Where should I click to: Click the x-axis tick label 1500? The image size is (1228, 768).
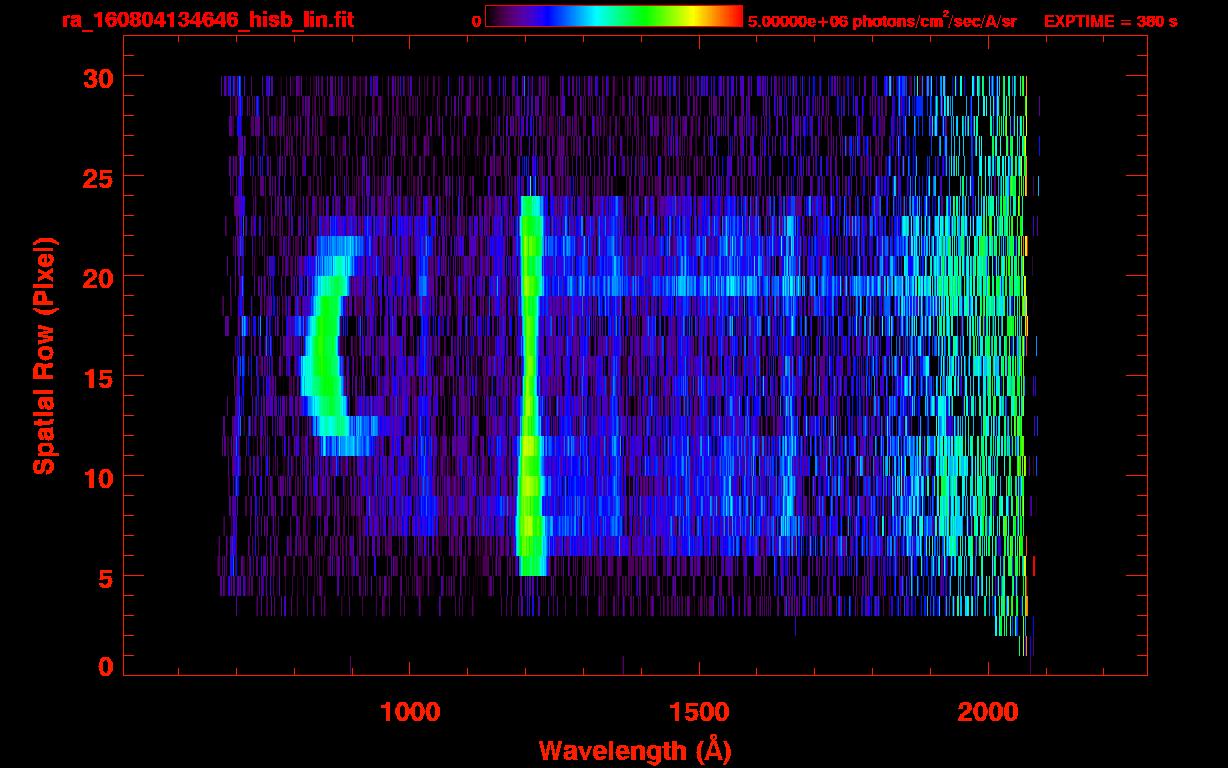[699, 711]
